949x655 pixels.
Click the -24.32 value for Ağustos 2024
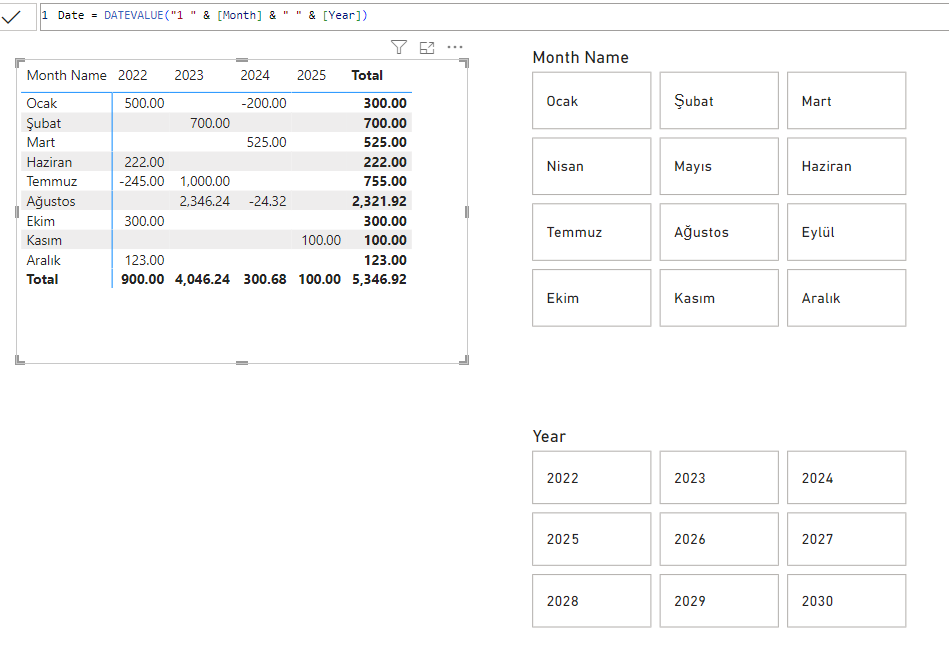[268, 201]
